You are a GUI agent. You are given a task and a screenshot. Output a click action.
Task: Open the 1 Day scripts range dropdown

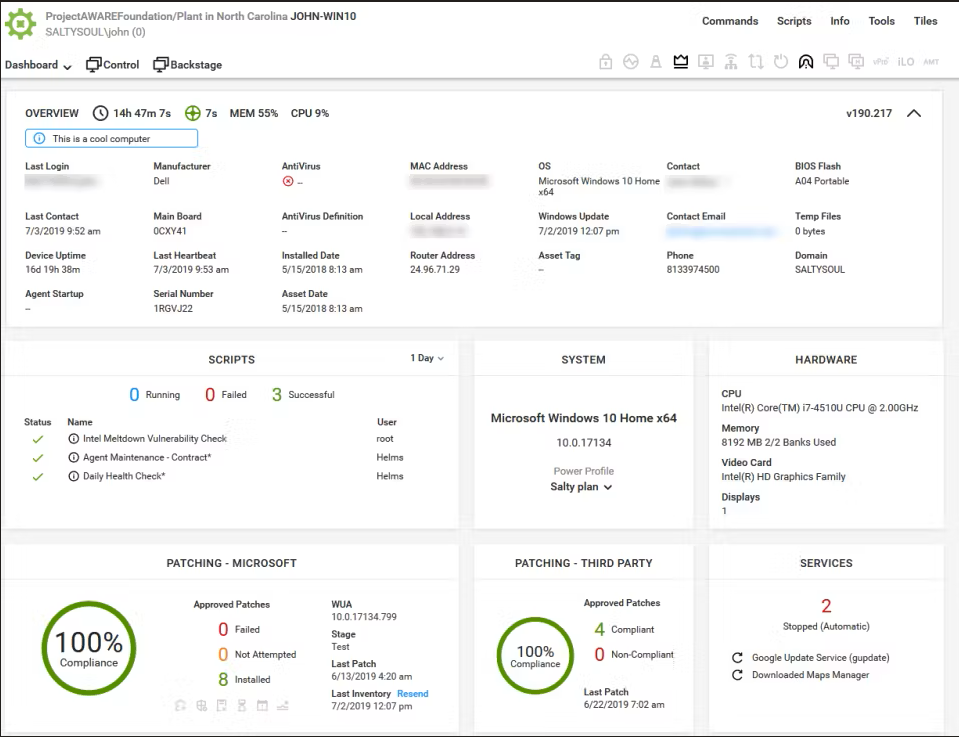pos(427,358)
